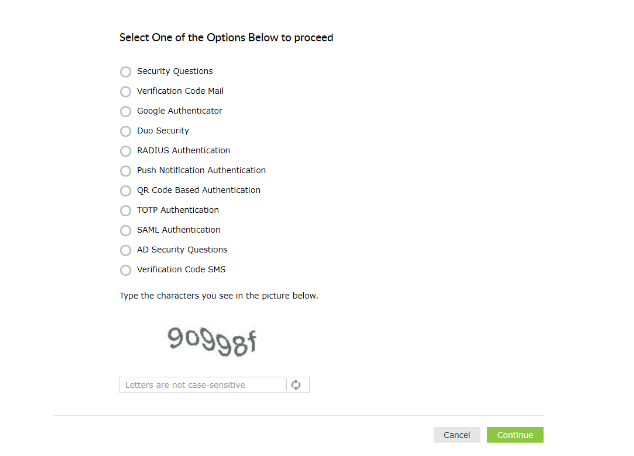Pick AD Security Questions option
634x456 pixels.
point(125,250)
